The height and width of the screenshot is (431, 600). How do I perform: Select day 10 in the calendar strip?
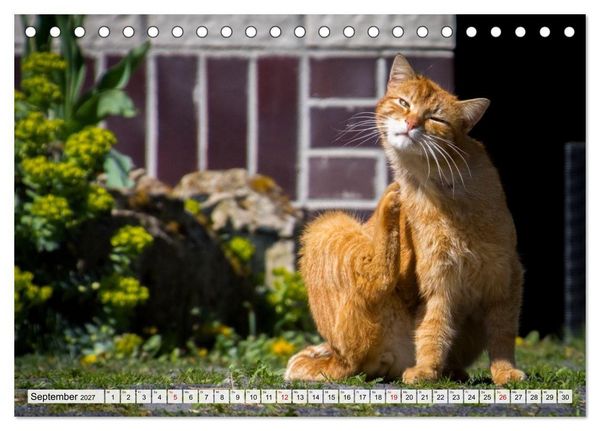(253, 397)
